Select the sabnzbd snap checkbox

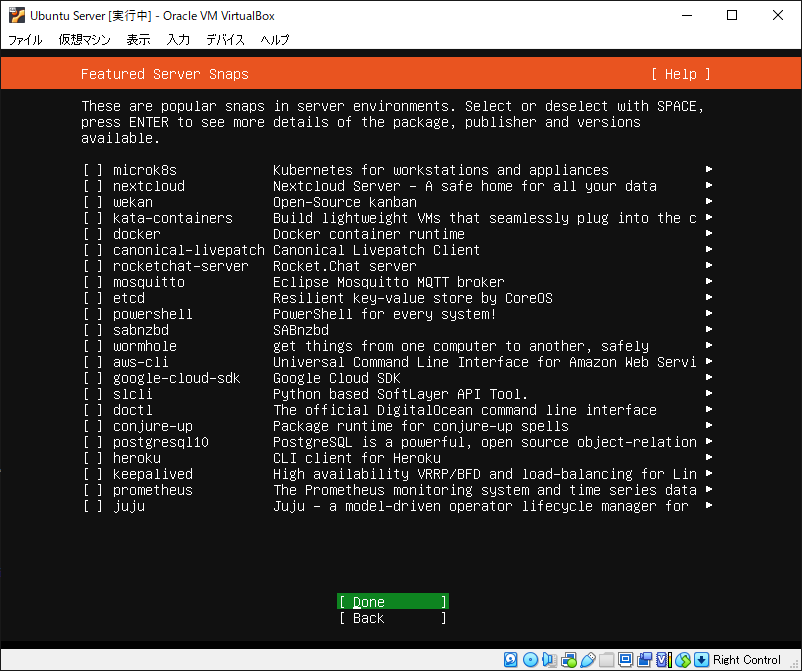click(x=93, y=330)
